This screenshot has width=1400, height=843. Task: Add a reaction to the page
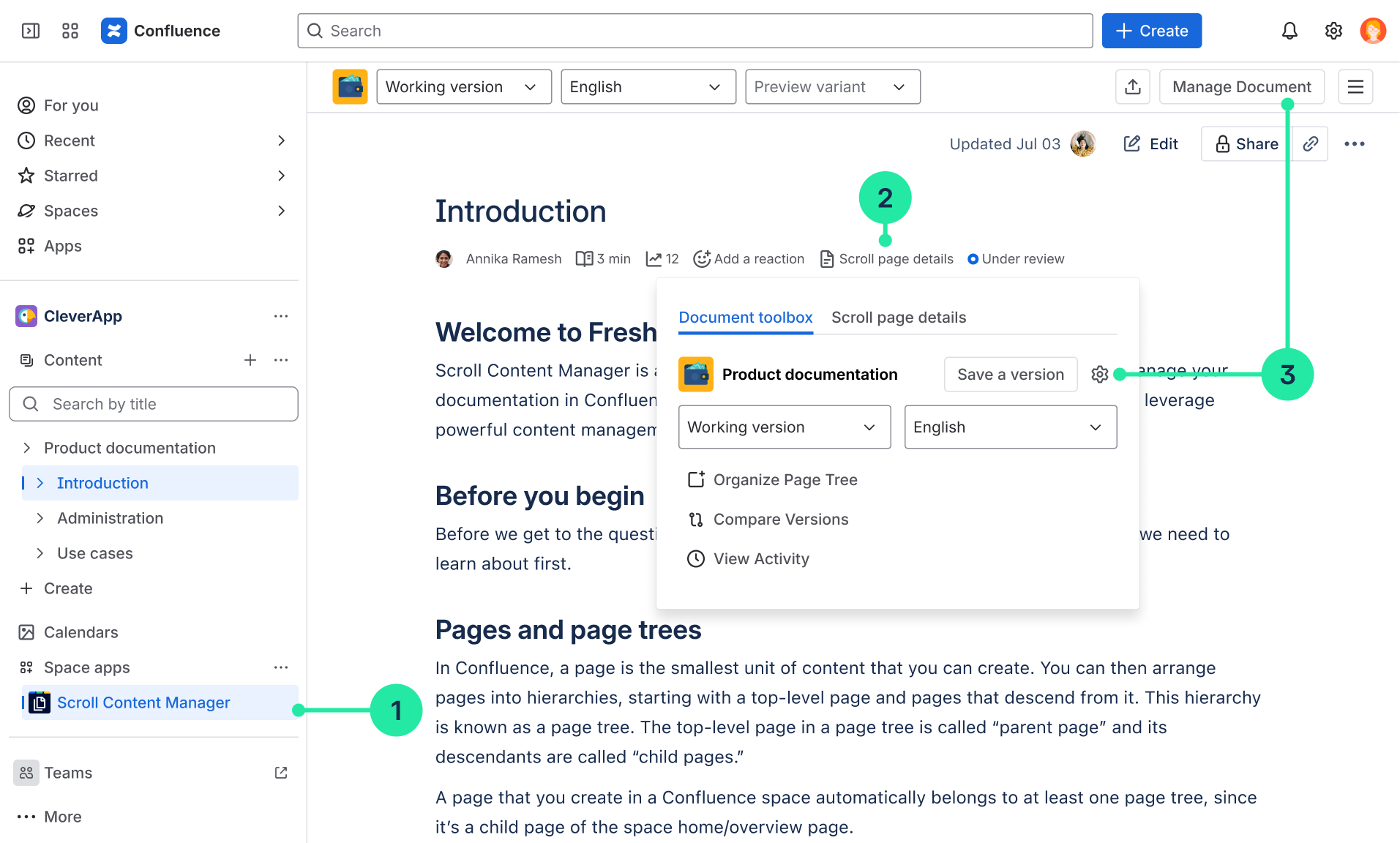tap(749, 259)
